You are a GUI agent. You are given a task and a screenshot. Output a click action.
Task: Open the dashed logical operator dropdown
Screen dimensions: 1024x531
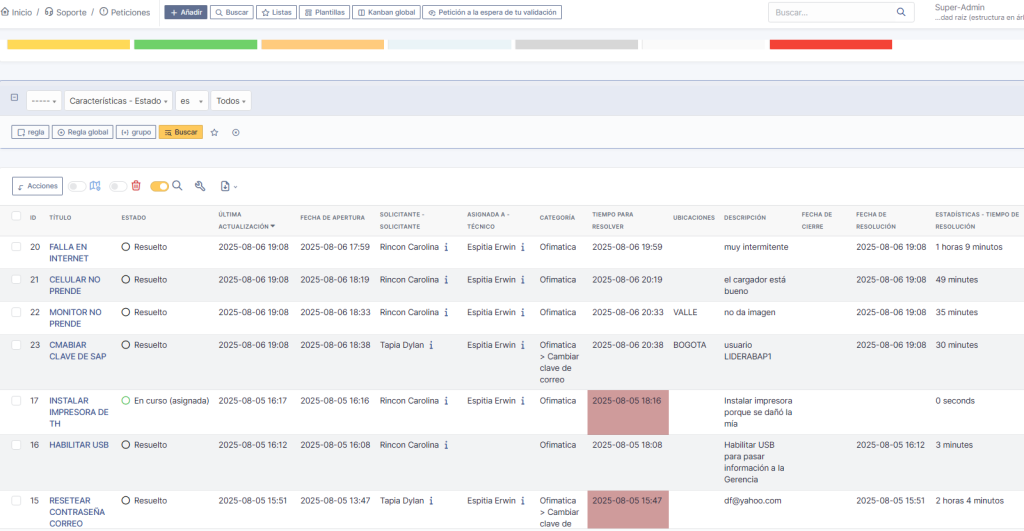click(44, 101)
